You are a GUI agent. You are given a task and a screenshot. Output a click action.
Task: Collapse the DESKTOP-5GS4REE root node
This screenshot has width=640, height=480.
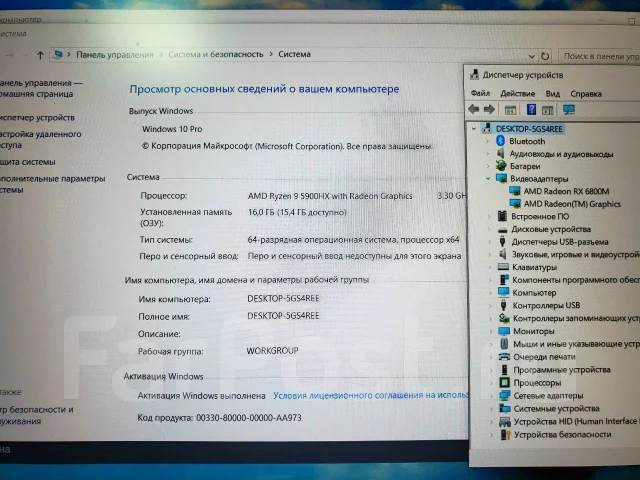[473, 129]
